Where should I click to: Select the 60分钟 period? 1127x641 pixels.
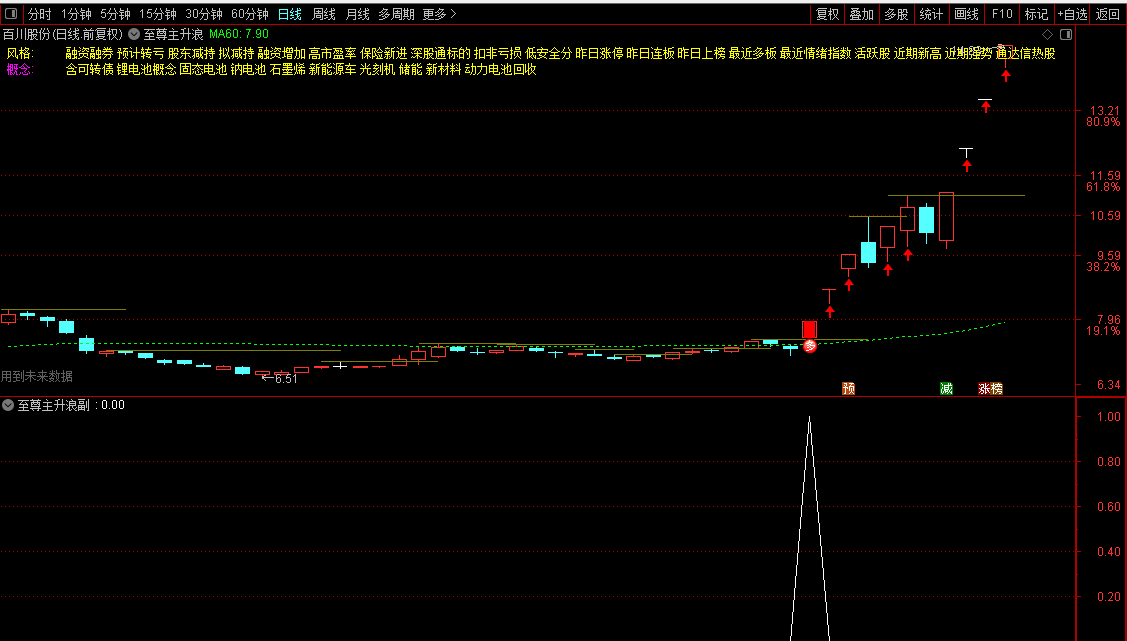pyautogui.click(x=249, y=14)
